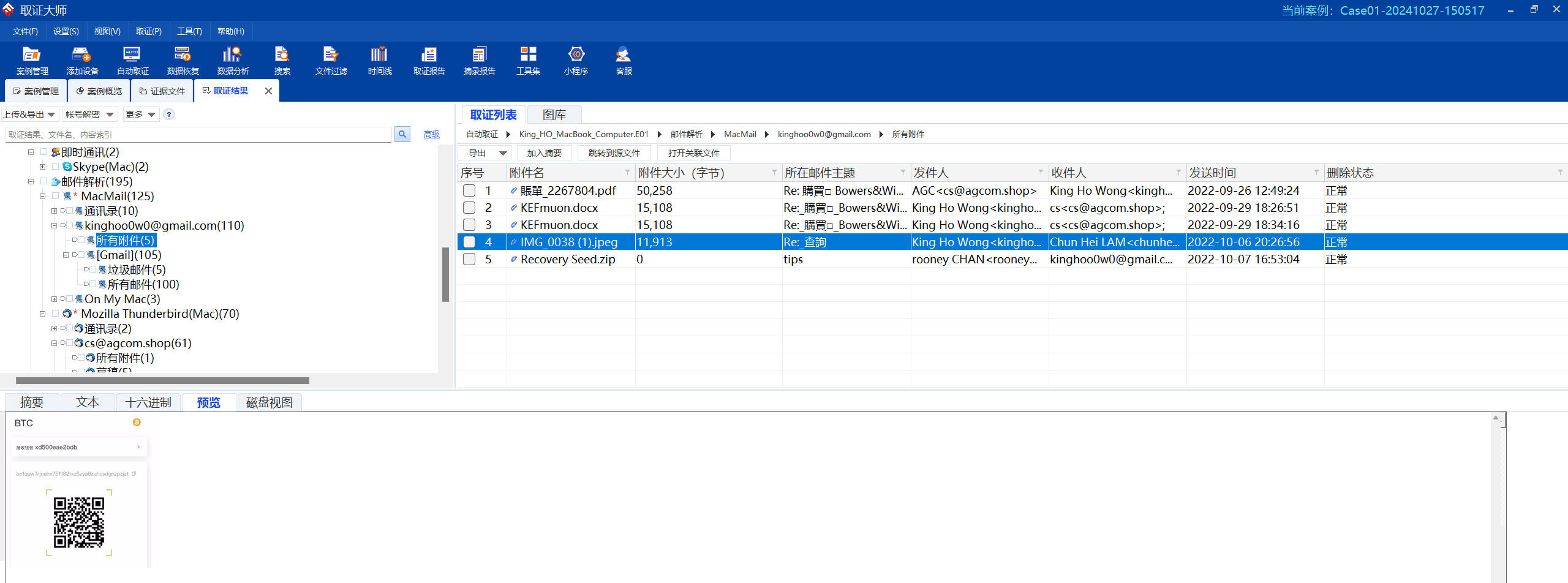
Task: Open 数据分析 tool
Action: [233, 60]
